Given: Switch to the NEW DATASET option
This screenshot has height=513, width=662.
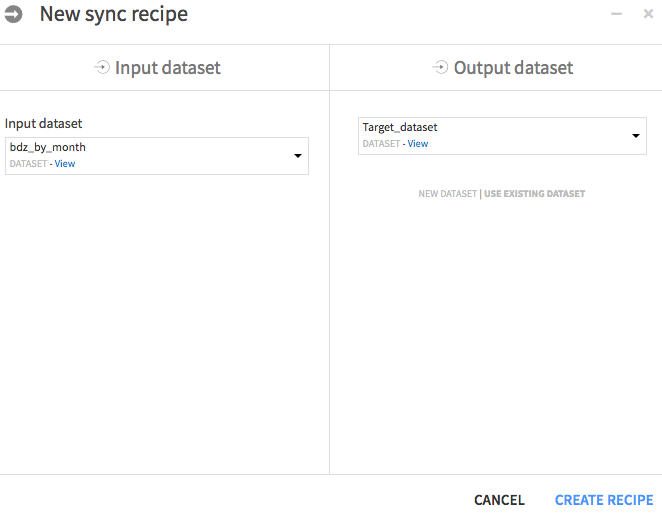Looking at the screenshot, I should tap(447, 194).
